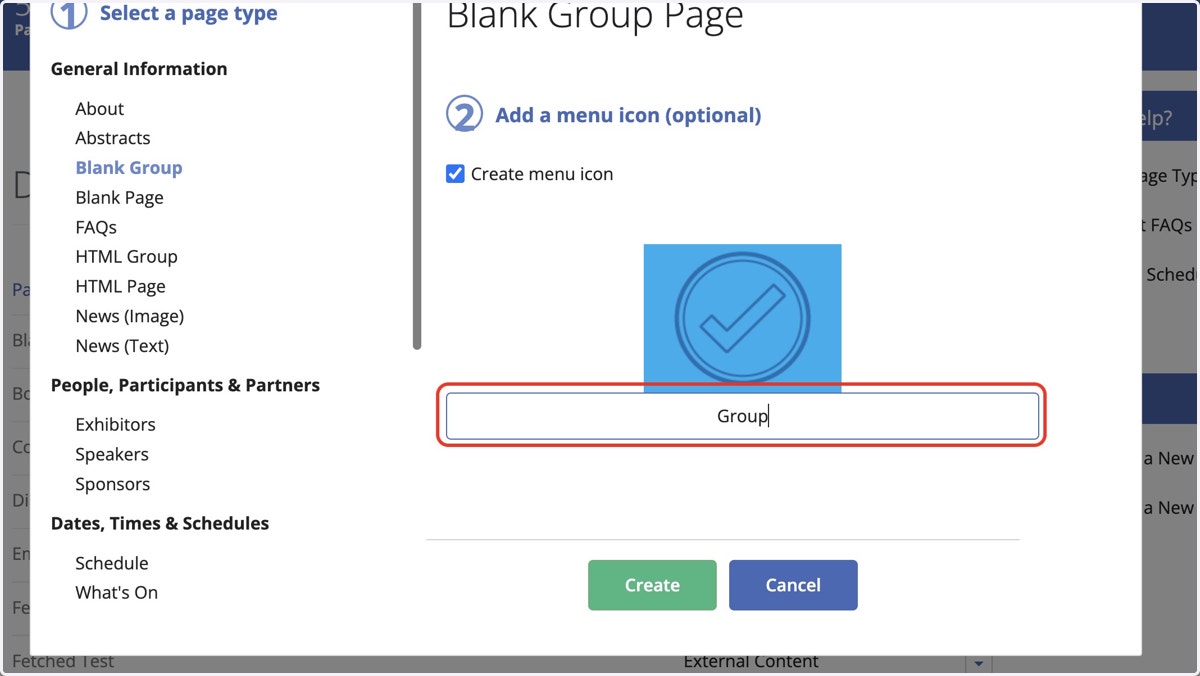Click the General Information heading
Screen dimensions: 1200x676
pyautogui.click(x=139, y=69)
